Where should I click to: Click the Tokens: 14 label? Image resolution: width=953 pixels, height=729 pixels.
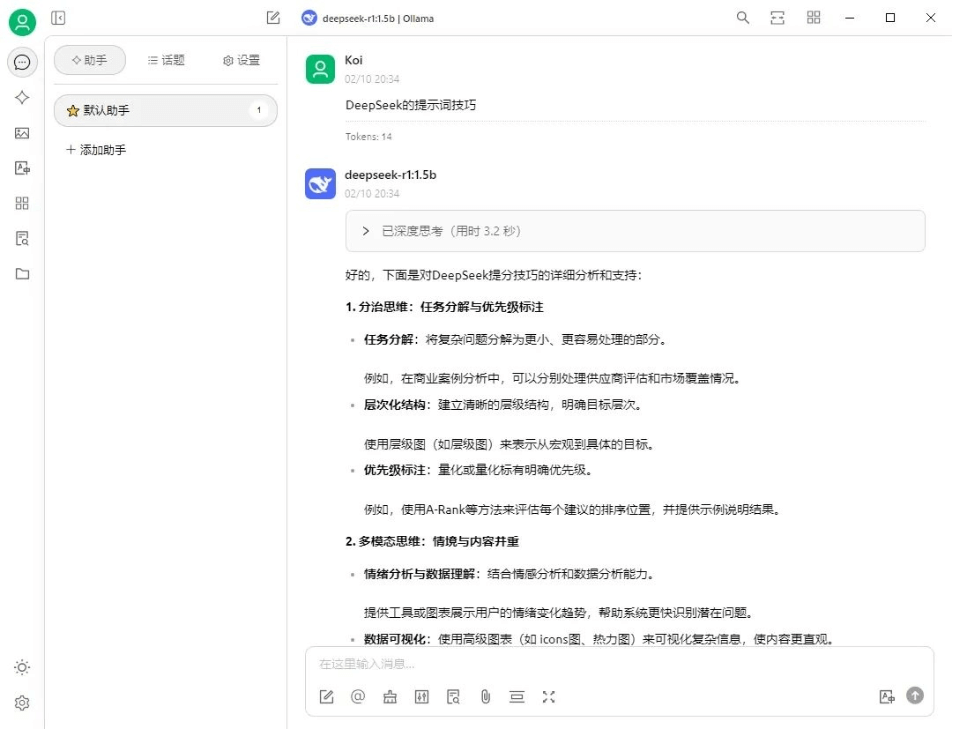(x=368, y=137)
